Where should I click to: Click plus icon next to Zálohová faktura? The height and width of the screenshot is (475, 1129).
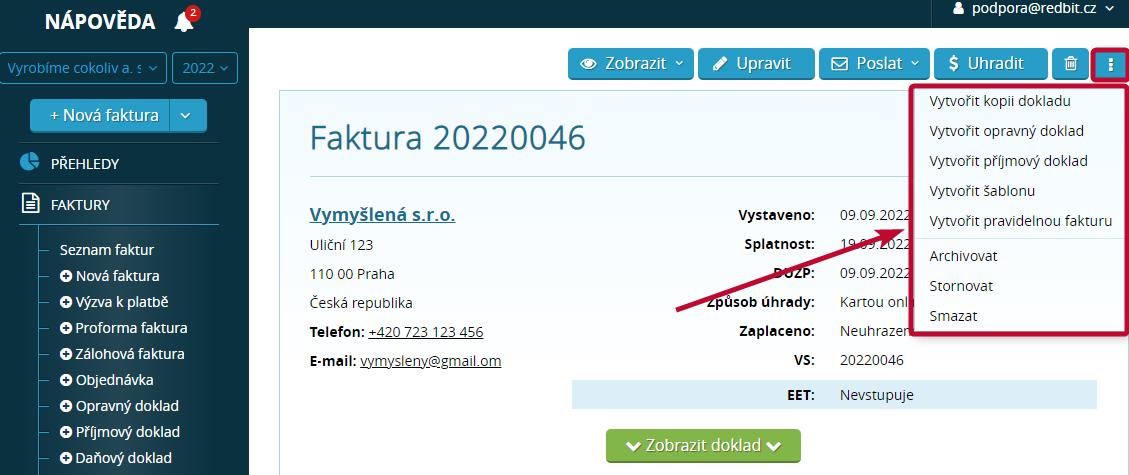[66, 354]
